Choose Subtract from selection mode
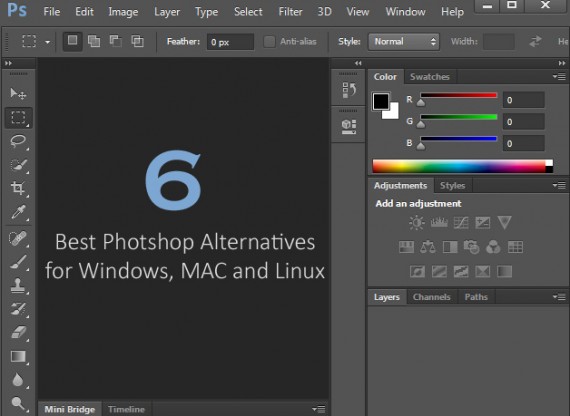 tap(116, 41)
